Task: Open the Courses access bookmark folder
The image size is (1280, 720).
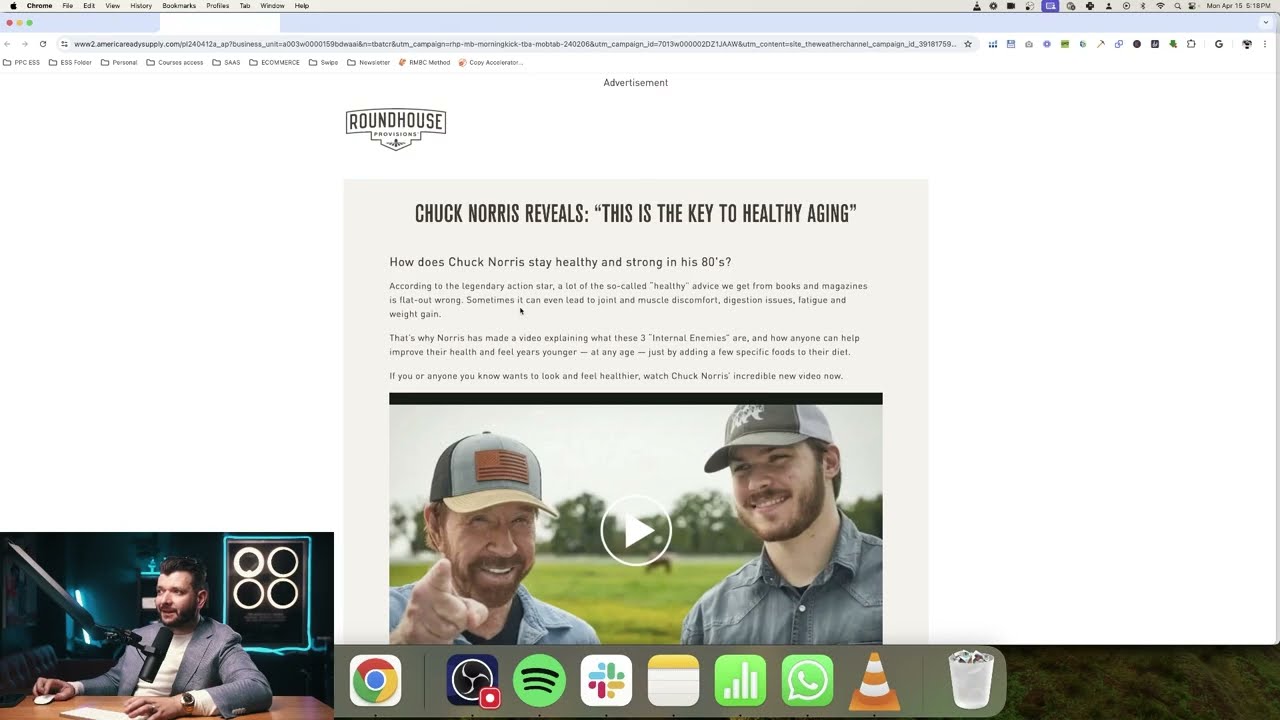Action: [x=174, y=62]
